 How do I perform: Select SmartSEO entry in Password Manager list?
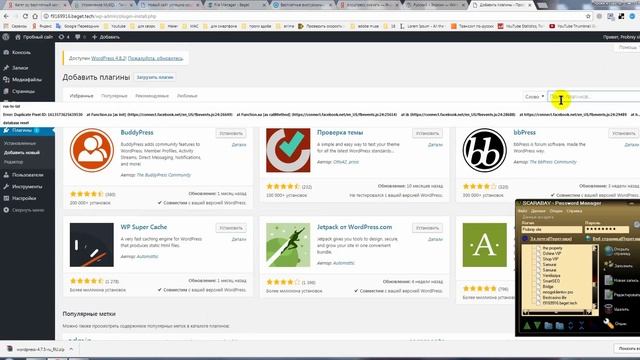coord(551,281)
